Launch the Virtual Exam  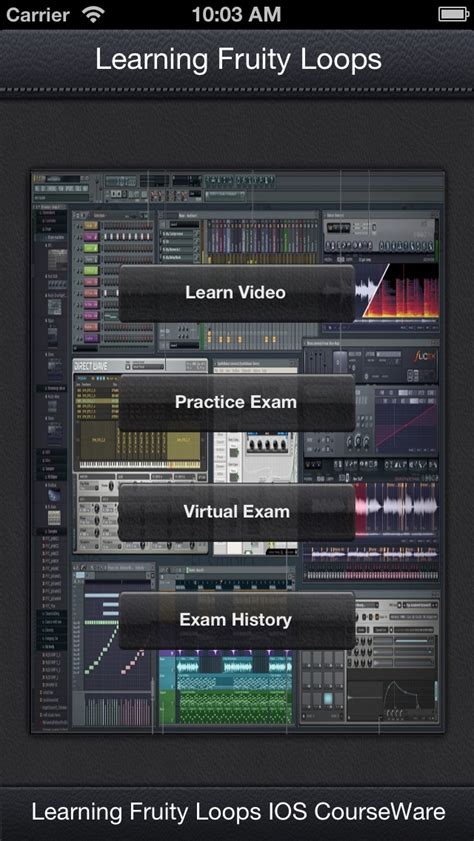pyautogui.click(x=236, y=512)
